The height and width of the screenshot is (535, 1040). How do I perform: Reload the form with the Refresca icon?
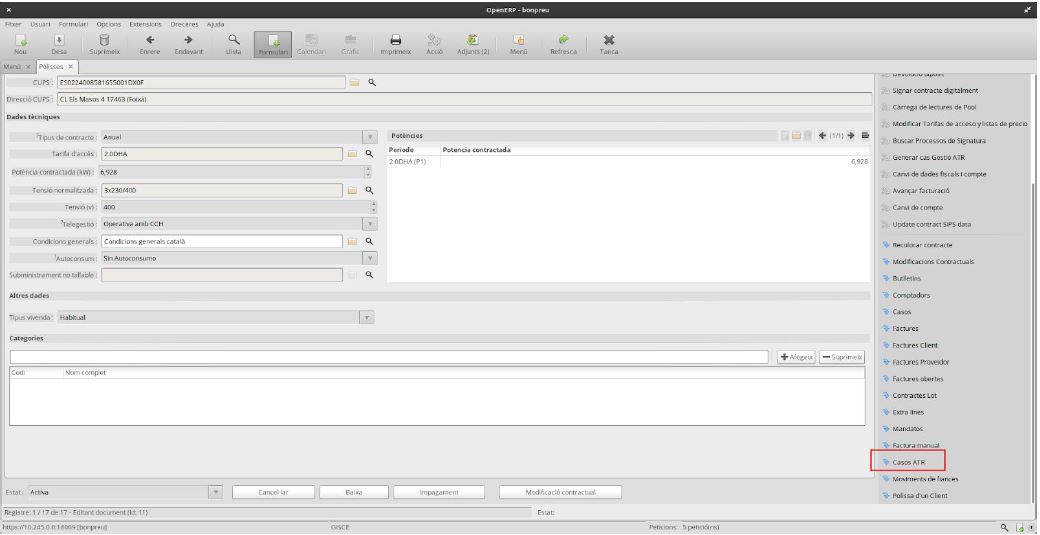click(x=563, y=43)
